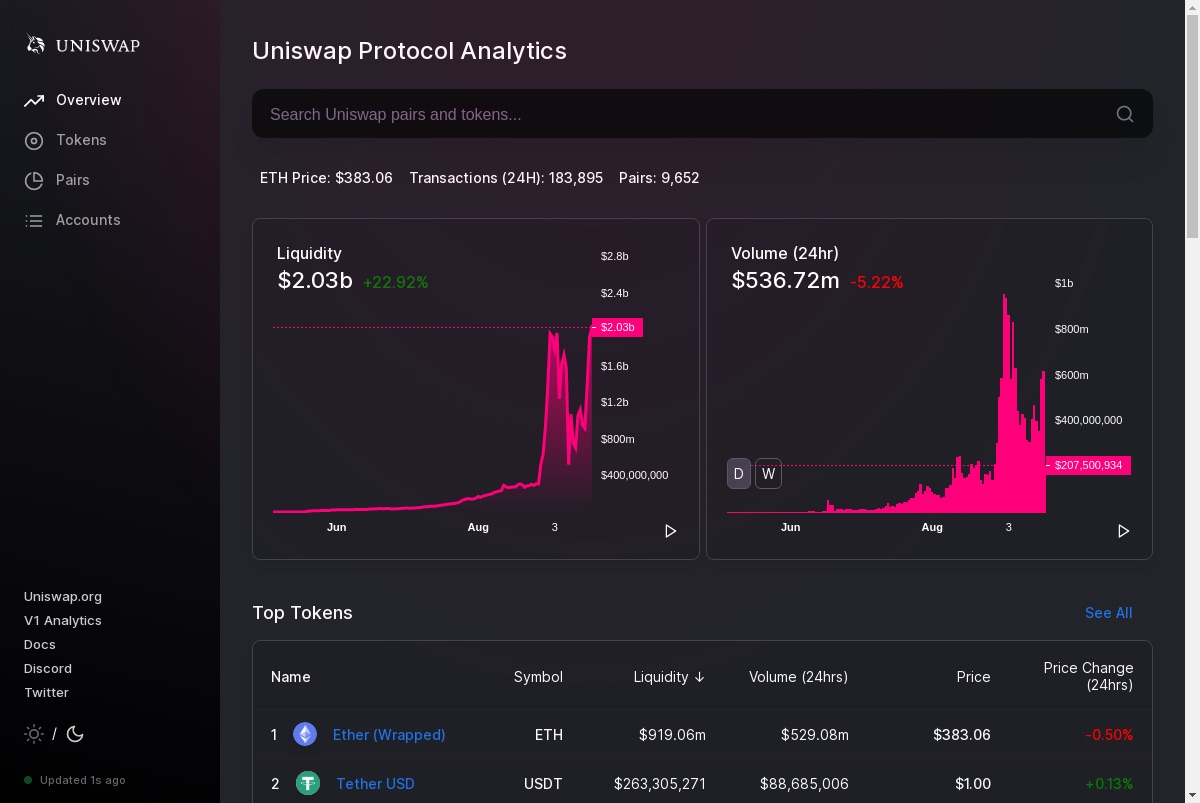Click the +22.92% liquidity change value
The width and height of the screenshot is (1200, 803).
(395, 283)
